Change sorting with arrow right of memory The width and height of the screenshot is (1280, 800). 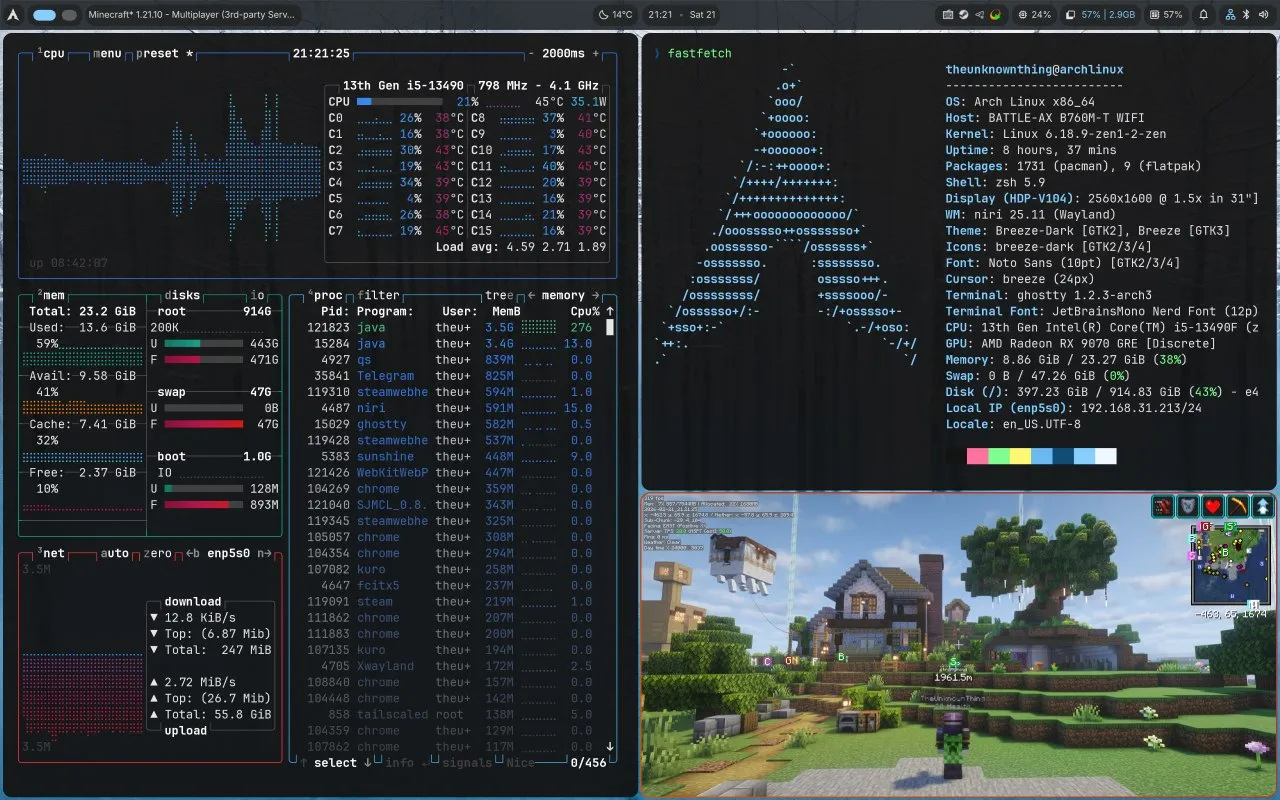click(596, 295)
